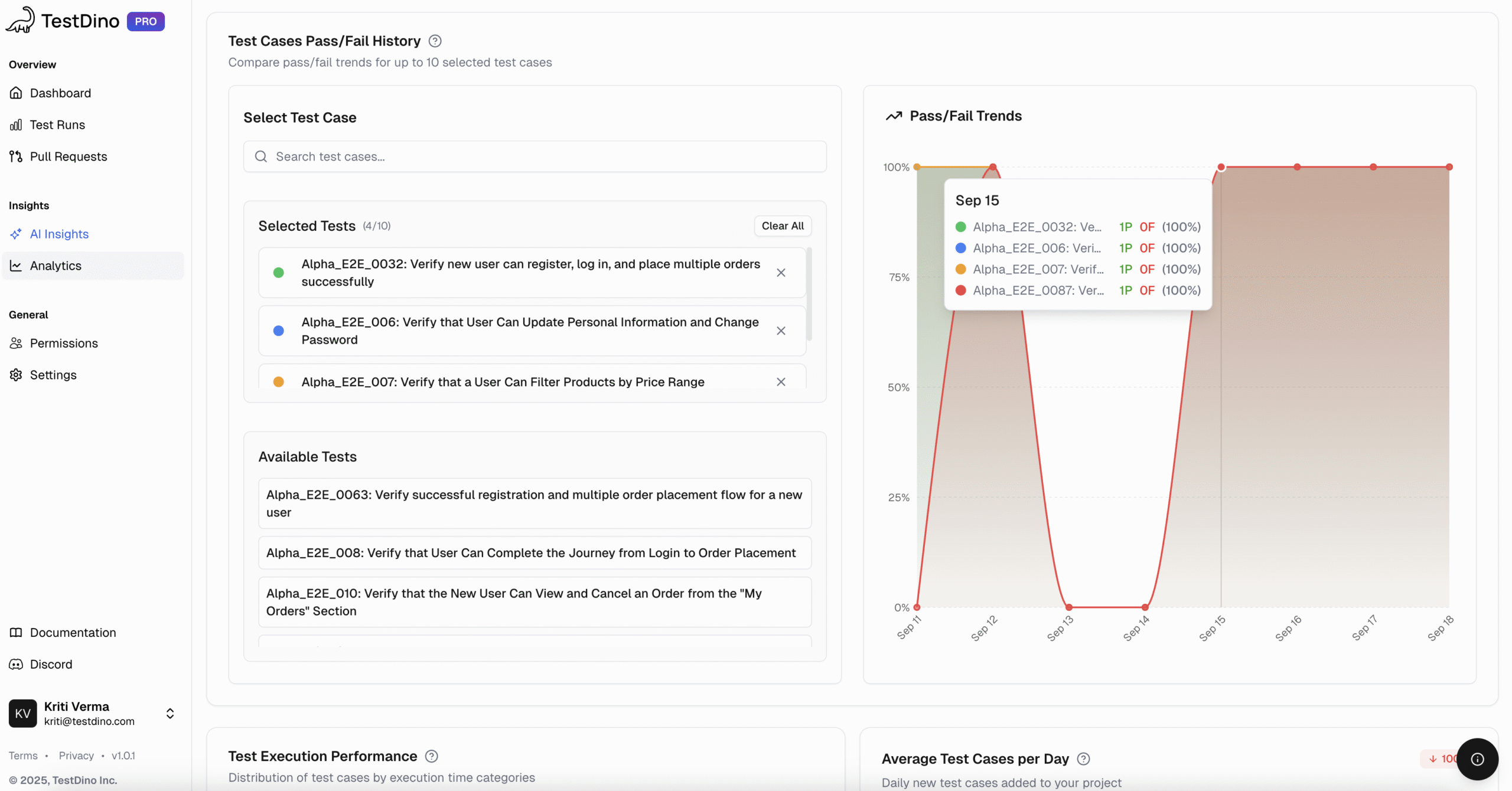Click Clear All to deselect tests

[x=783, y=225]
